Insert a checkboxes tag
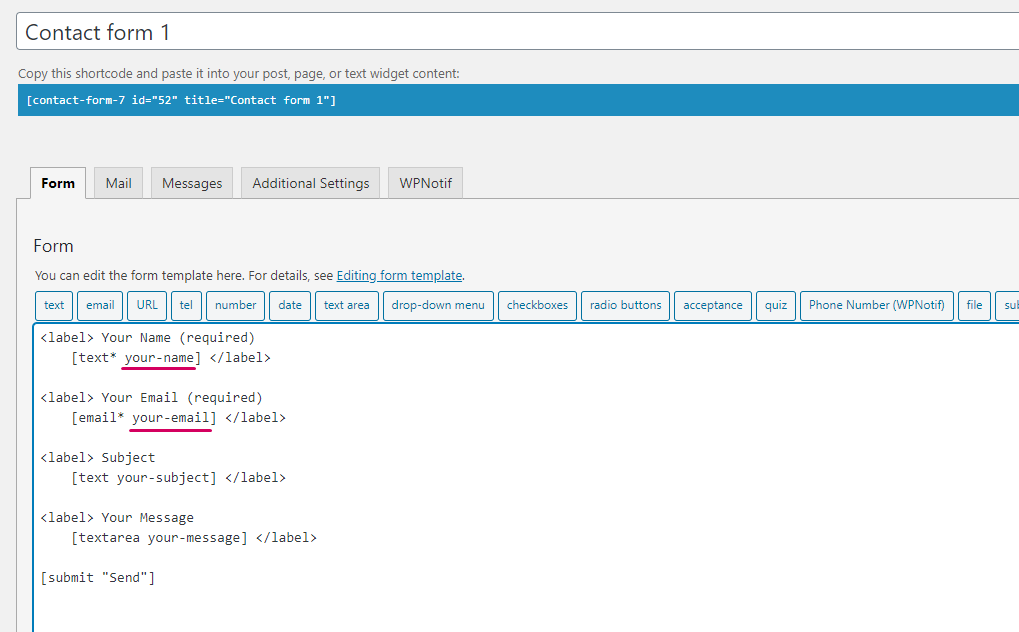The image size is (1019, 632). (x=537, y=305)
